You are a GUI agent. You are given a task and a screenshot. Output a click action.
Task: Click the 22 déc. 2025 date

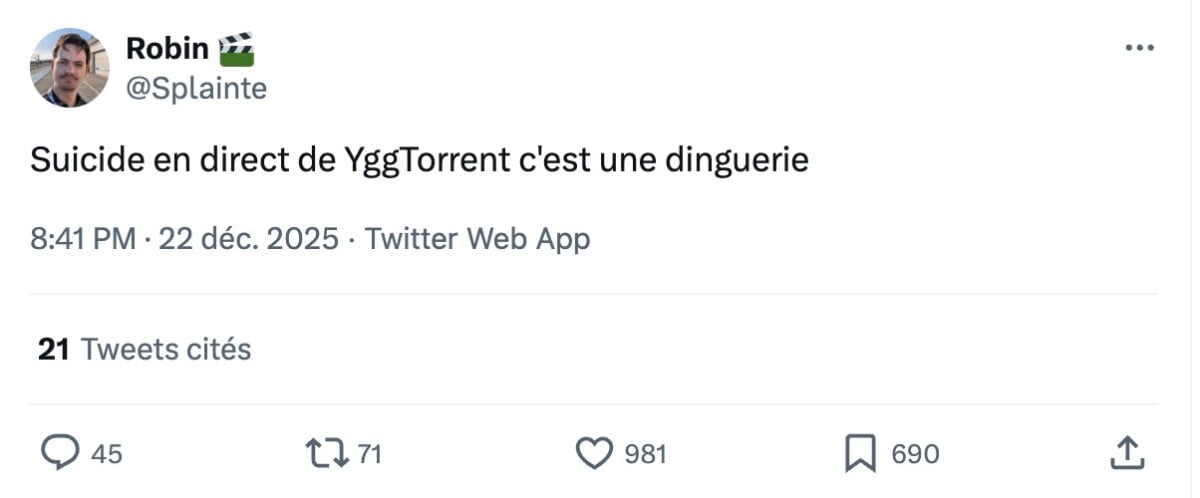[248, 239]
